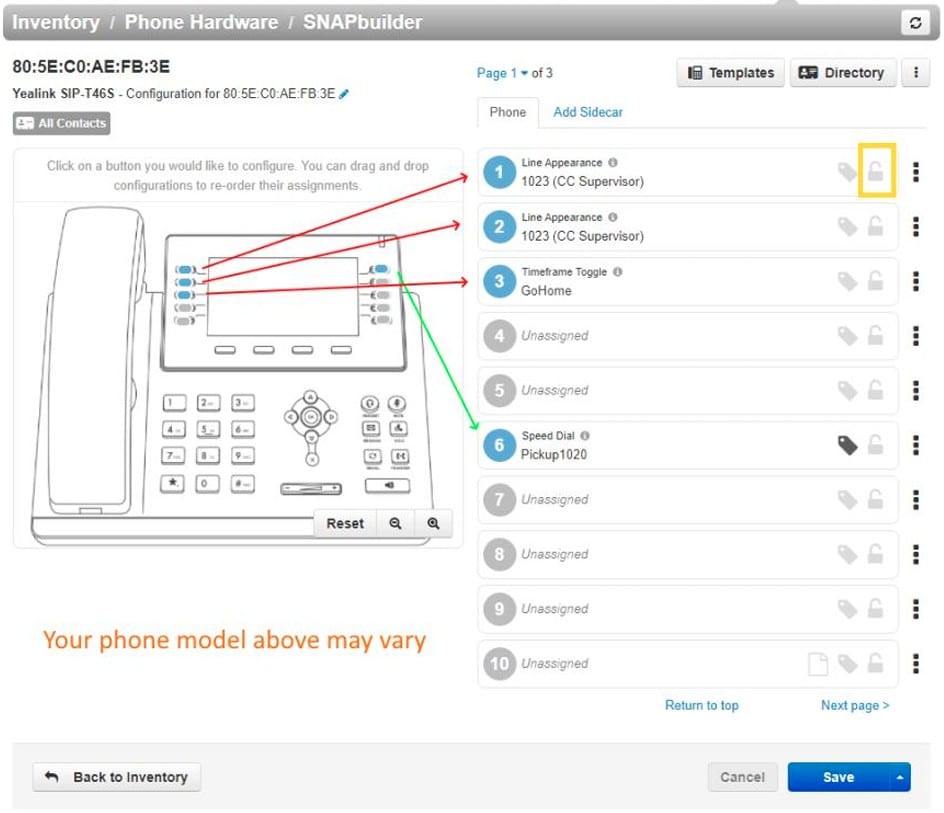Zoom in the phone diagram
The image size is (944, 813).
[x=433, y=523]
